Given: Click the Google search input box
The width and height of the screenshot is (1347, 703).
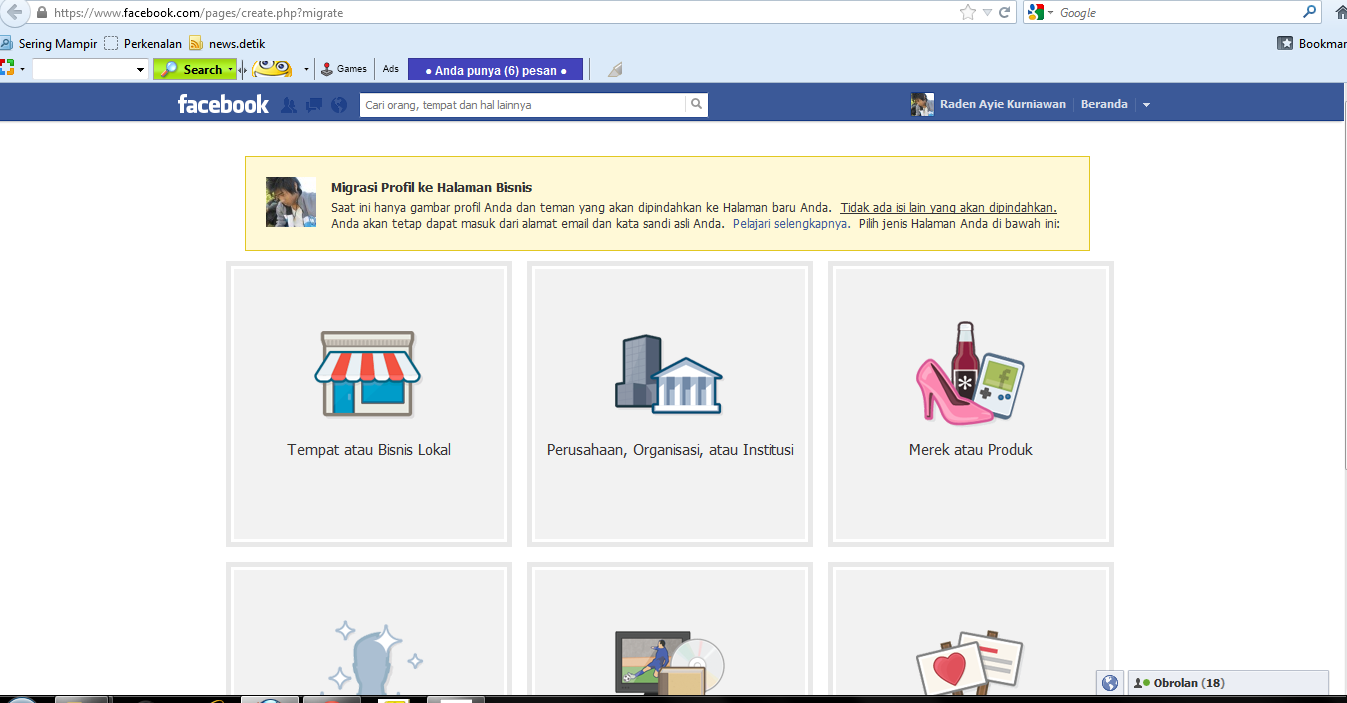Looking at the screenshot, I should tap(1179, 12).
